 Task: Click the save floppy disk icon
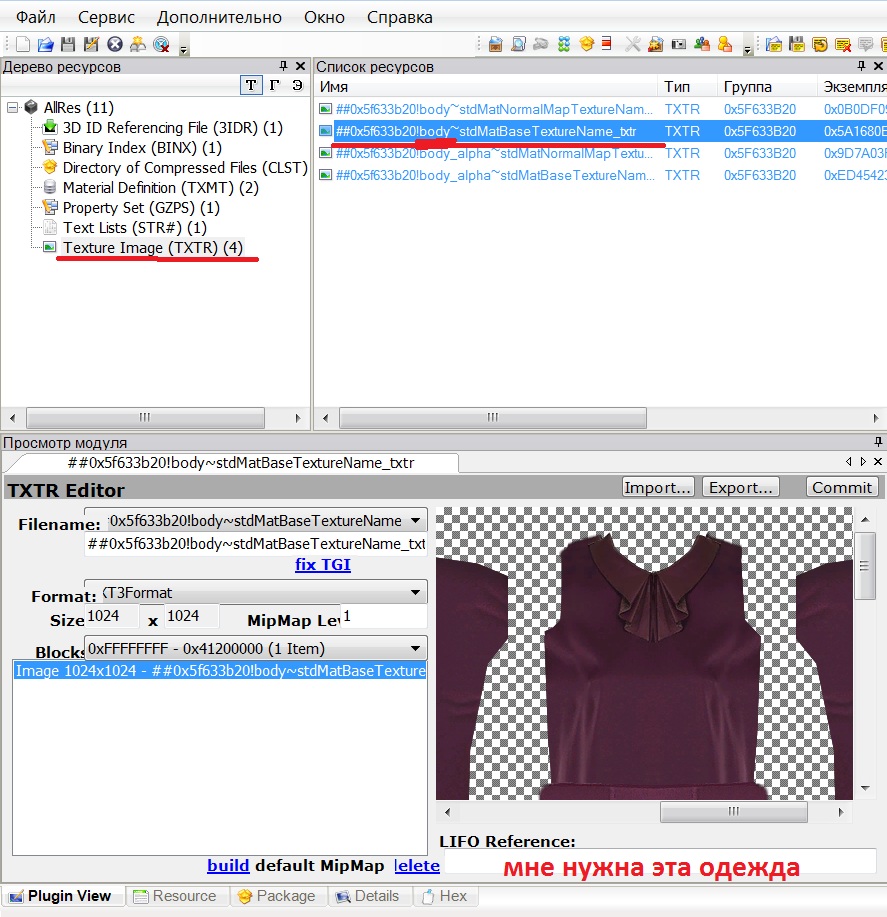(x=68, y=44)
